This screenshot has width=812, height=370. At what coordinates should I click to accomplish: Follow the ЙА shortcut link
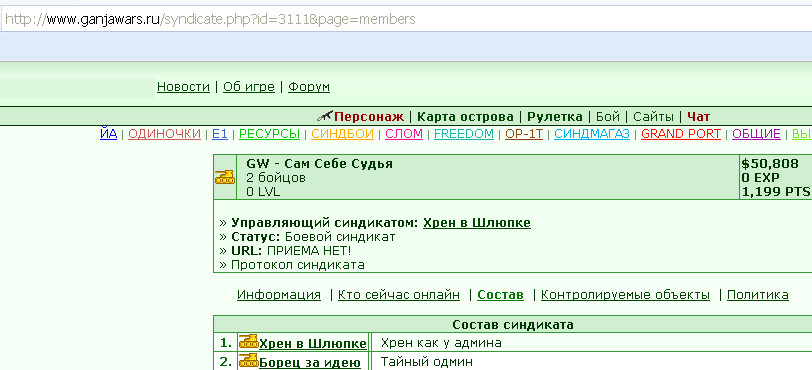pyautogui.click(x=108, y=134)
